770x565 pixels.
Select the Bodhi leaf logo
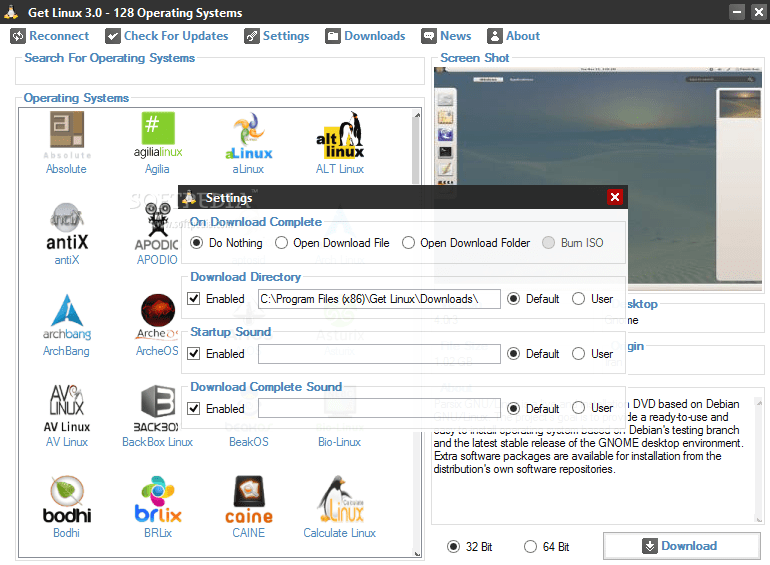(x=67, y=499)
